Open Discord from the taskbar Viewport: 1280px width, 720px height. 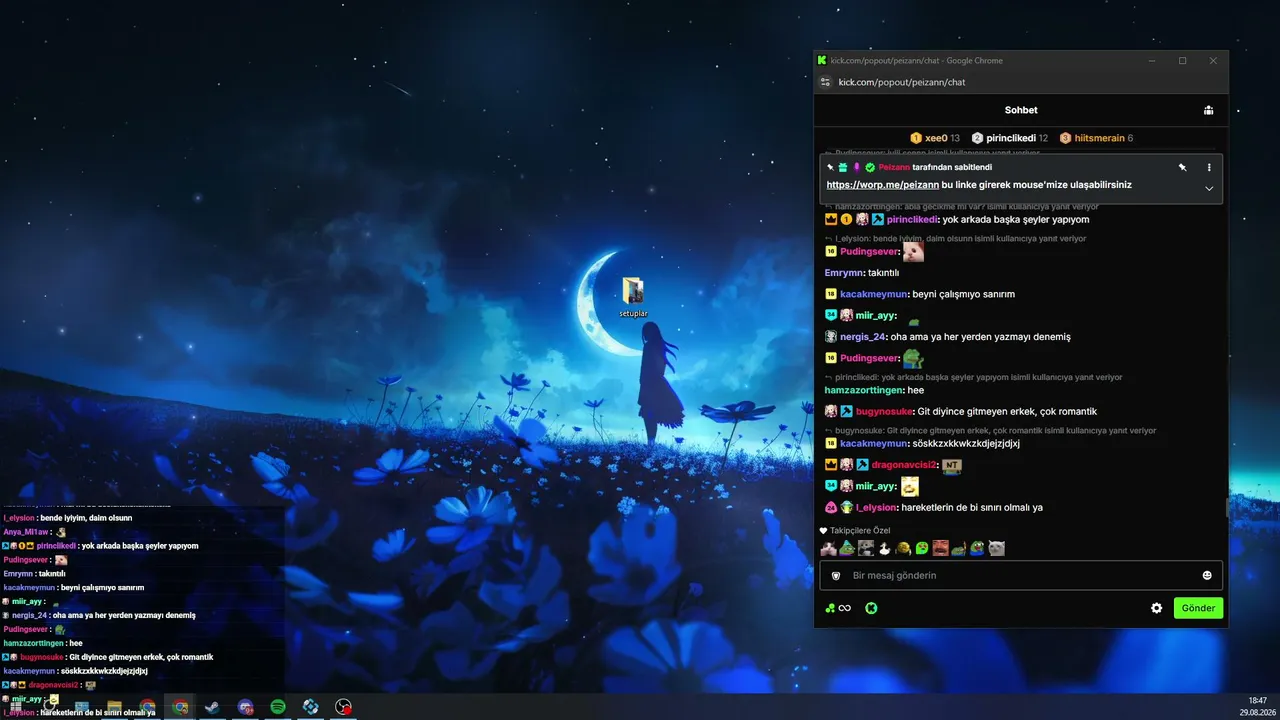[x=246, y=707]
